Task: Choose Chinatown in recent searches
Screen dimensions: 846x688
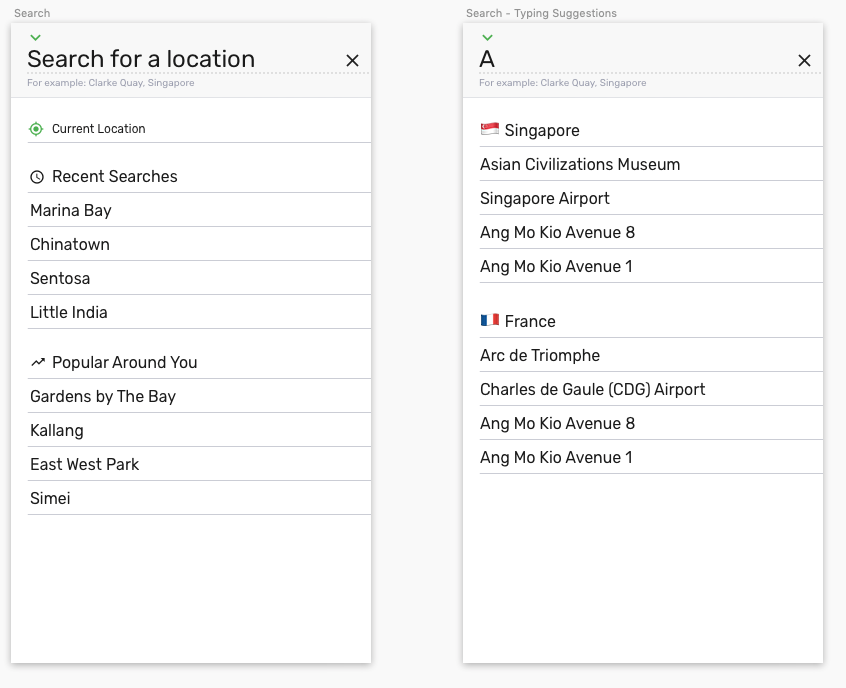Action: click(70, 244)
